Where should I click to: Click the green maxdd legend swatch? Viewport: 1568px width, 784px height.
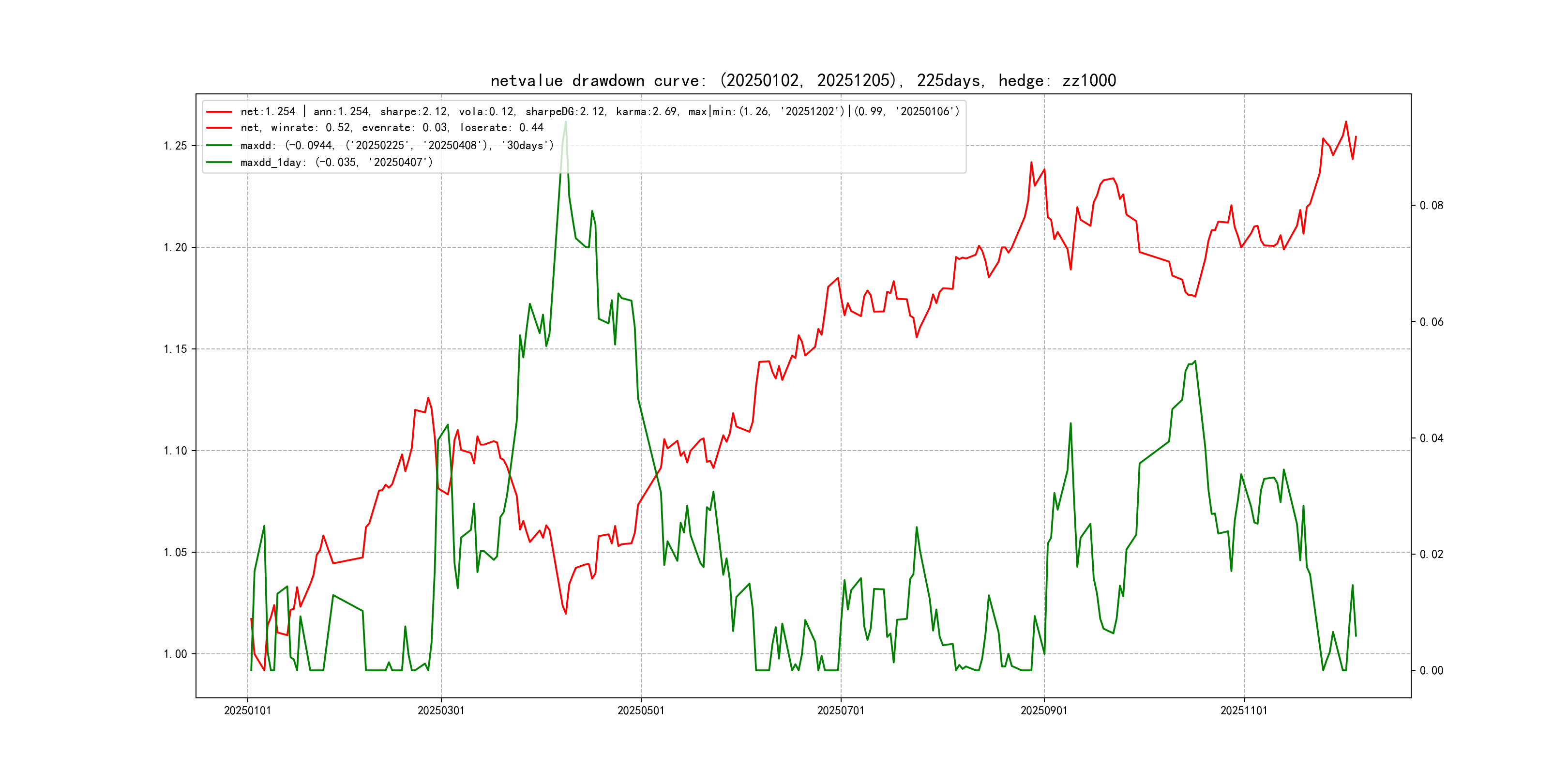[219, 146]
